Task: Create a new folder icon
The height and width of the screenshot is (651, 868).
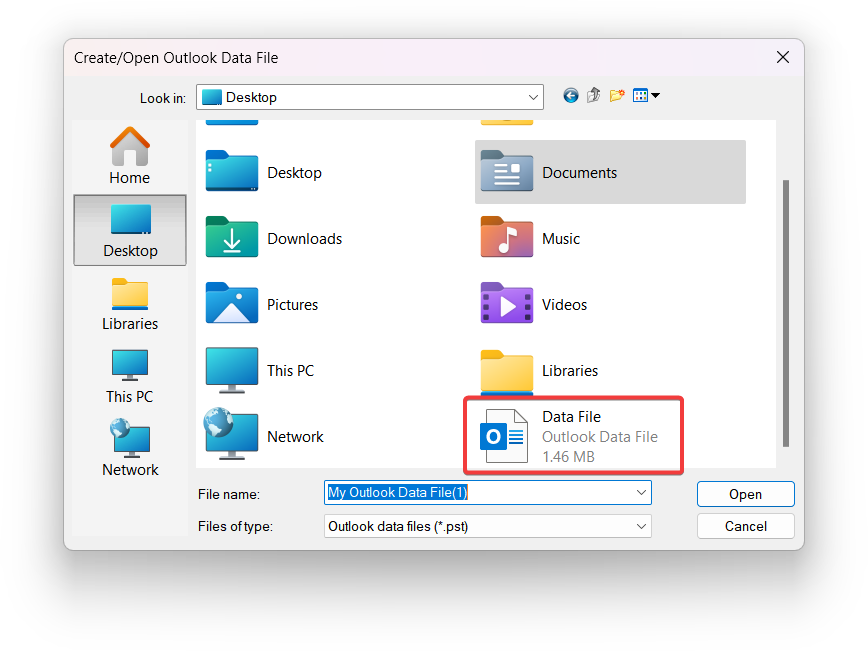Action: pos(617,96)
